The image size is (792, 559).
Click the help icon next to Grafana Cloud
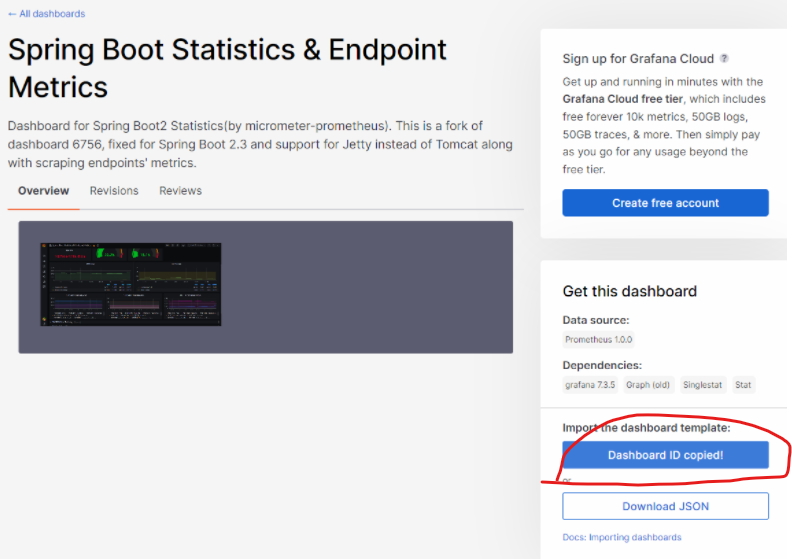point(724,58)
